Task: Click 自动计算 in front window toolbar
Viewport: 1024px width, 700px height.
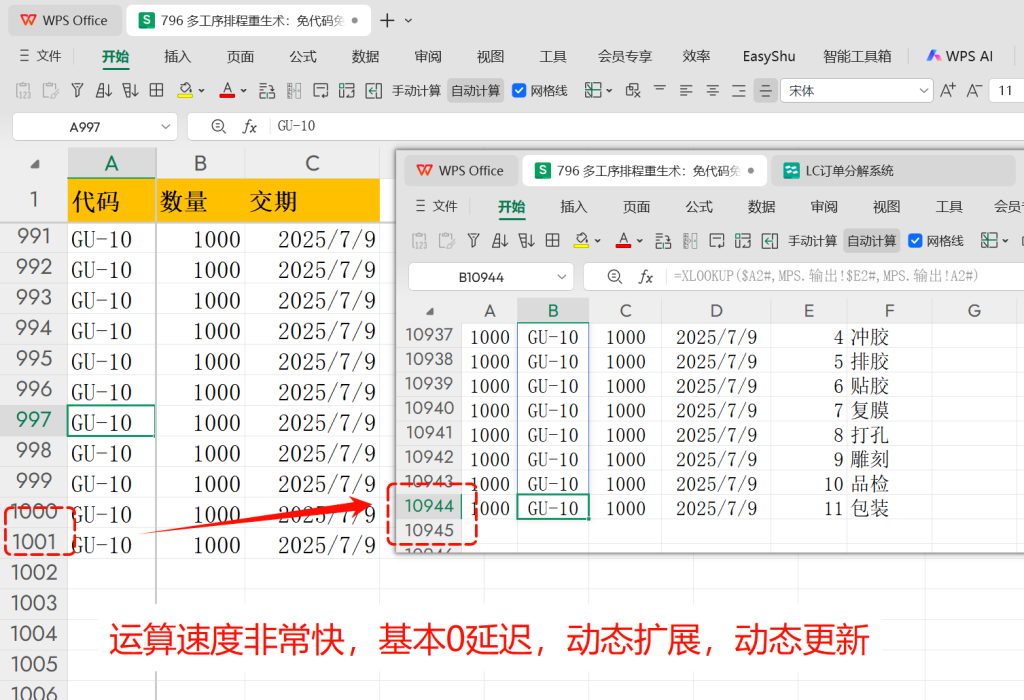Action: click(x=871, y=241)
